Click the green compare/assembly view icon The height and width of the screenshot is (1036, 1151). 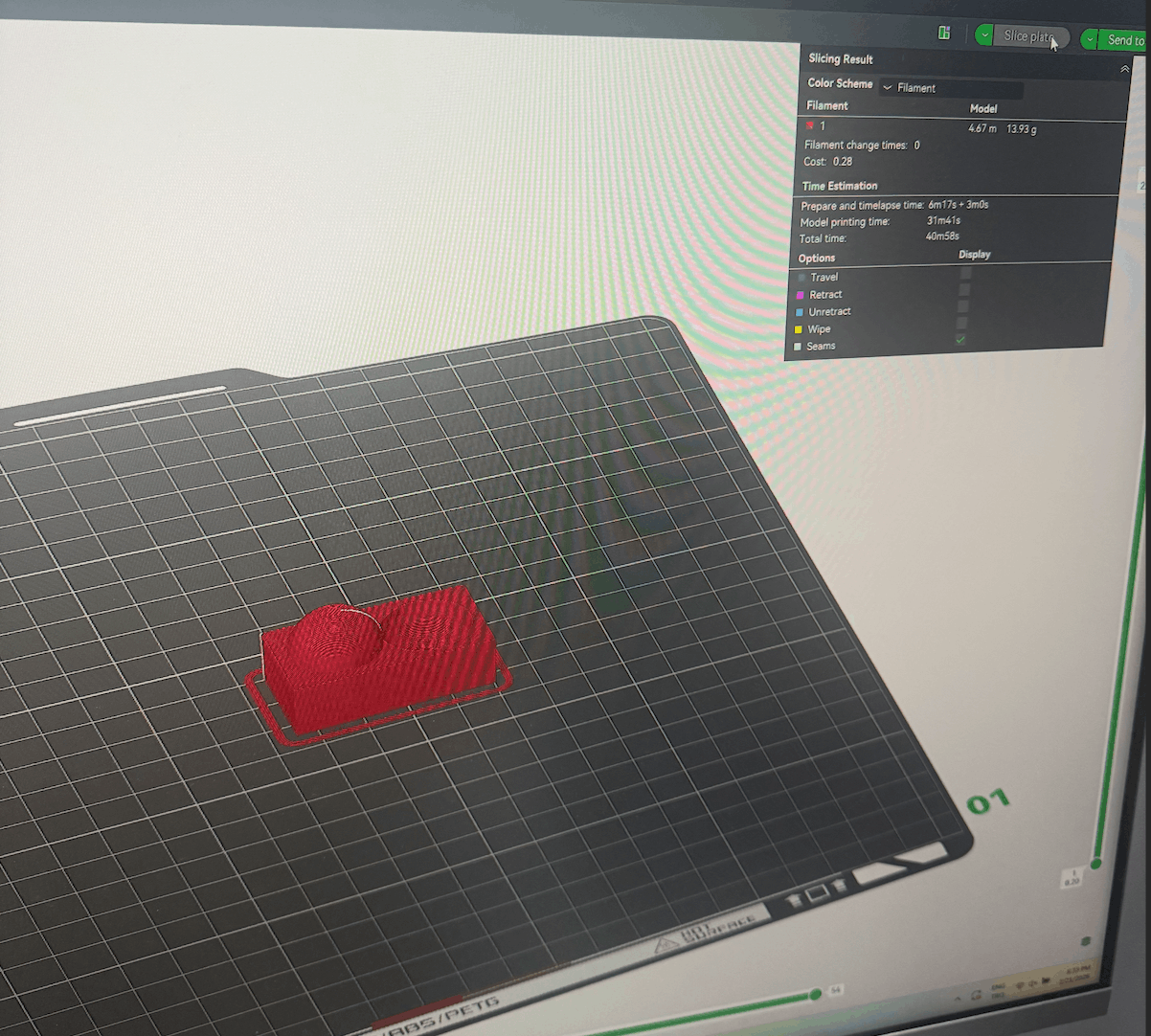pyautogui.click(x=944, y=33)
